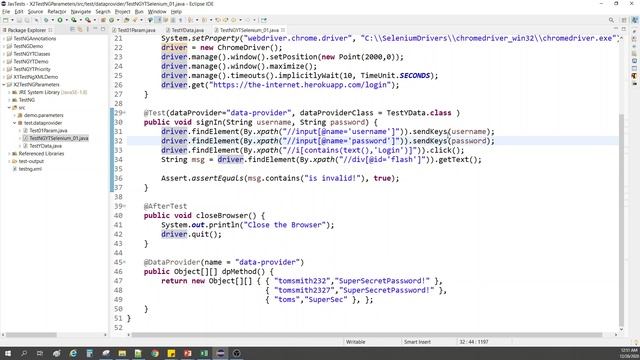640x360 pixels.
Task: Click the New Java Package icon
Action: (103, 20)
